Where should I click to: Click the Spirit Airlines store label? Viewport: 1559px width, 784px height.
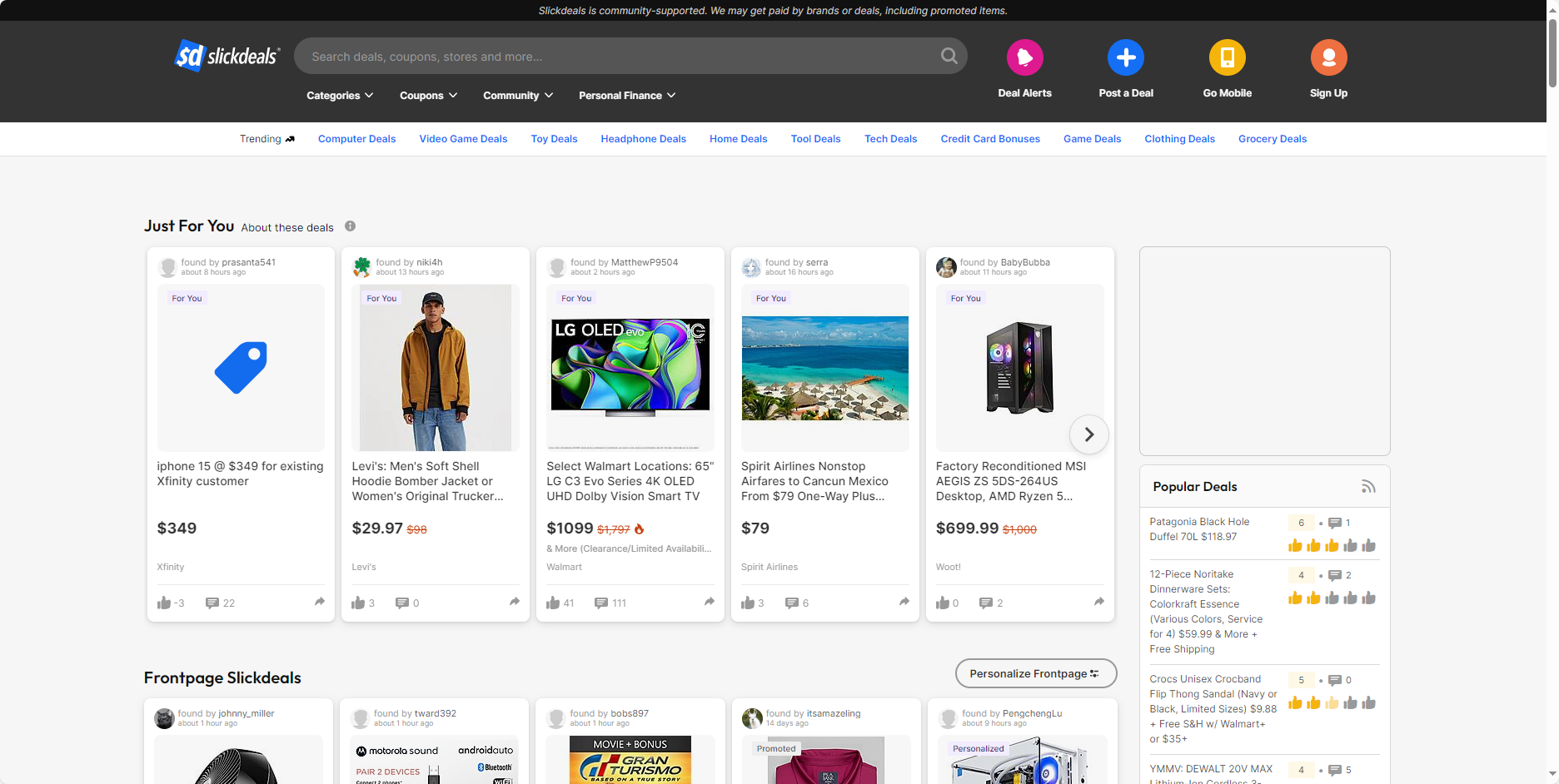[769, 567]
